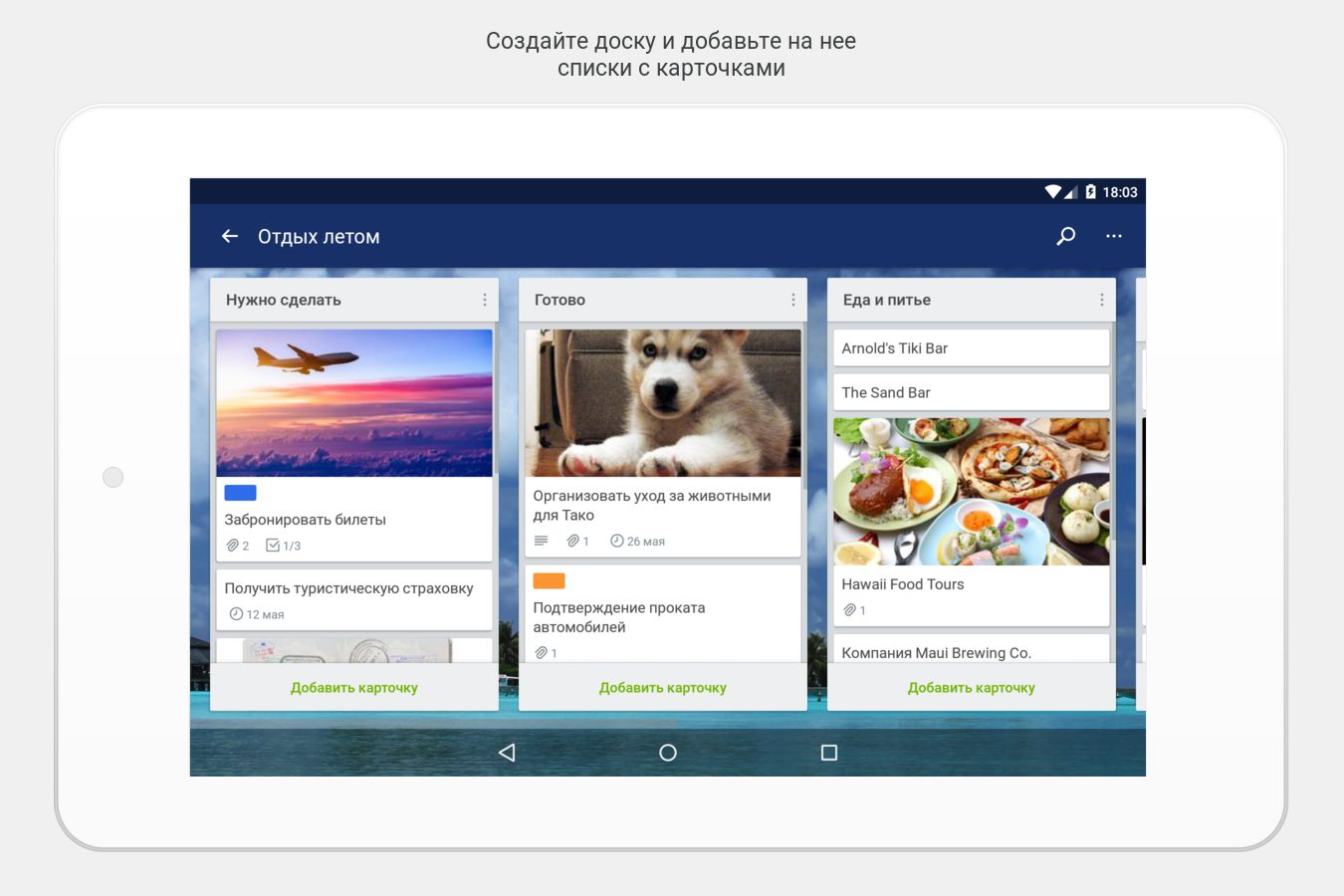Open options menu for Еда и питье list

(1102, 300)
